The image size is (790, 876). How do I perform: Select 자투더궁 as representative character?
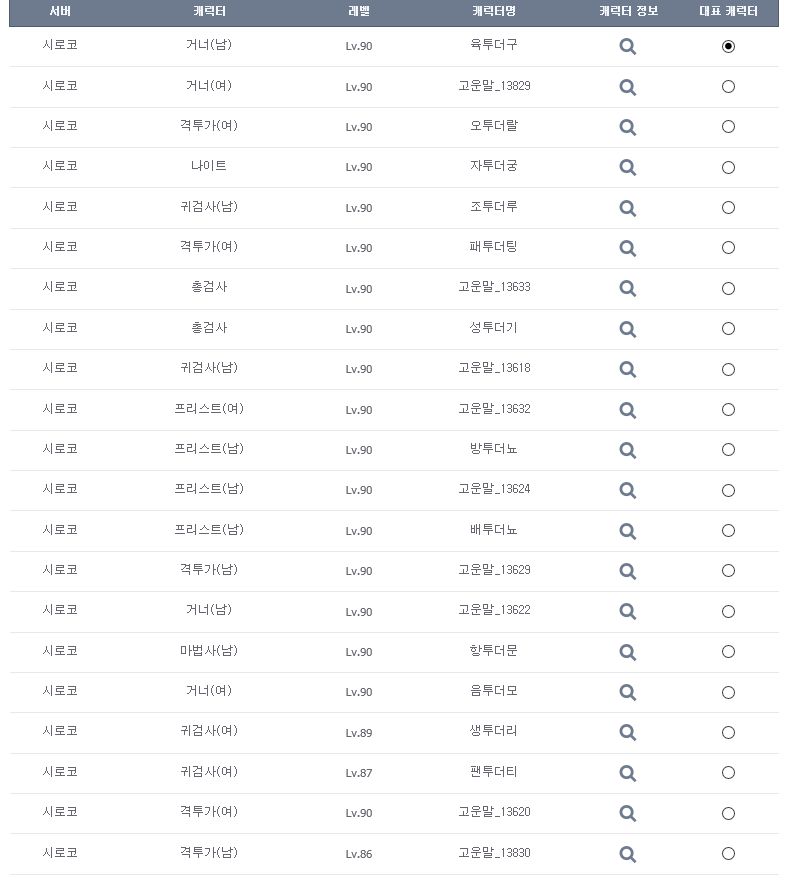(728, 167)
